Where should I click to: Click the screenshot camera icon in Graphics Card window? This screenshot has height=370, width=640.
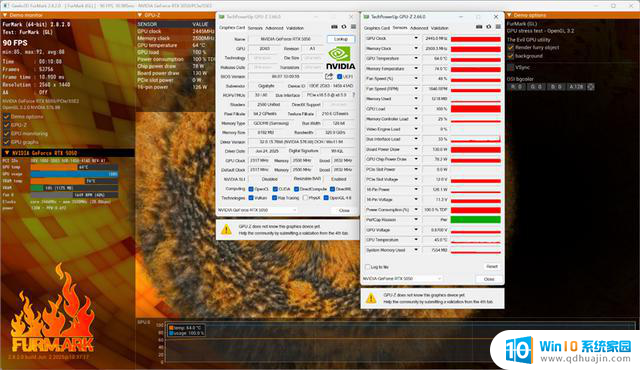click(x=334, y=27)
